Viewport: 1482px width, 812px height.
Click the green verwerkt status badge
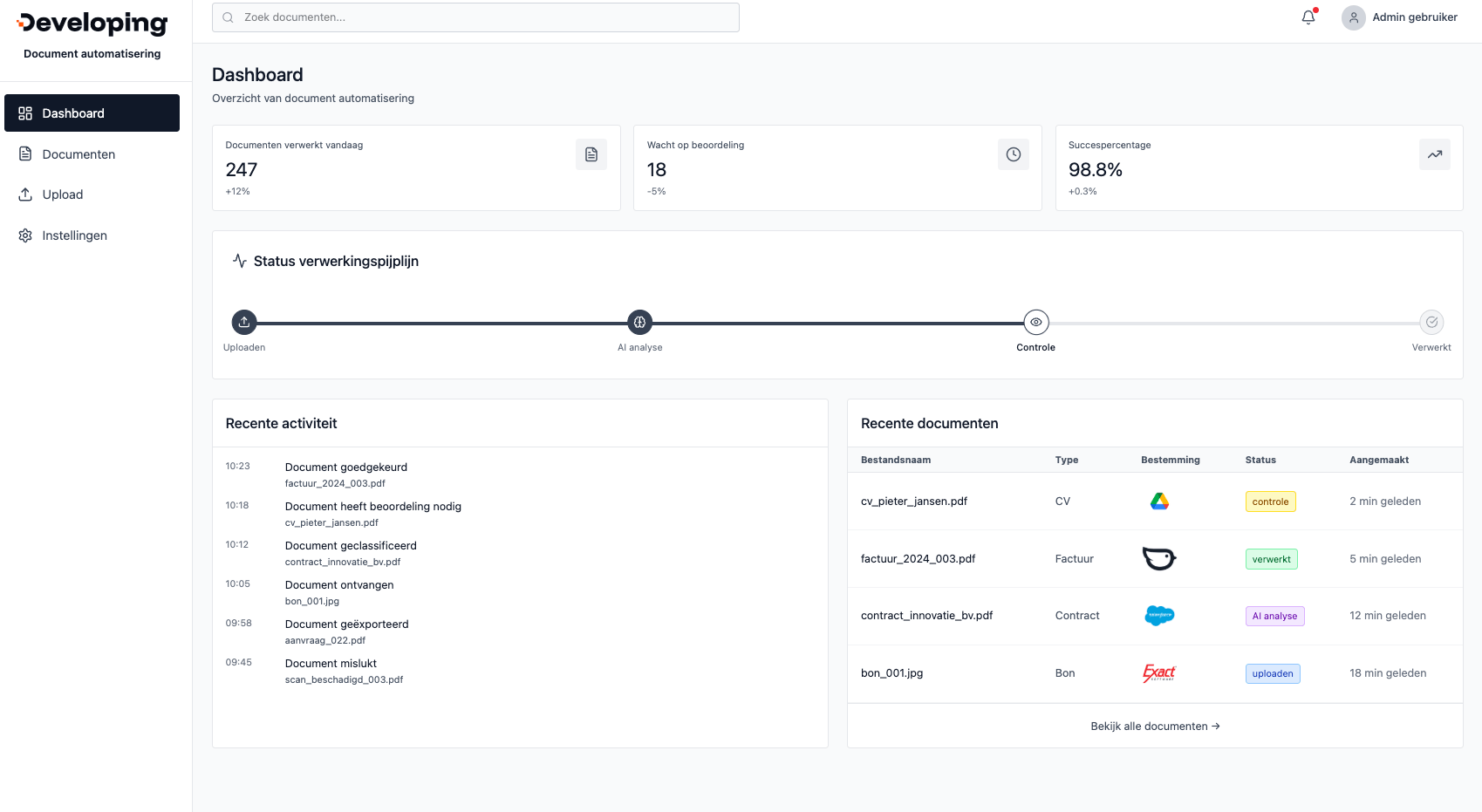point(1271,559)
